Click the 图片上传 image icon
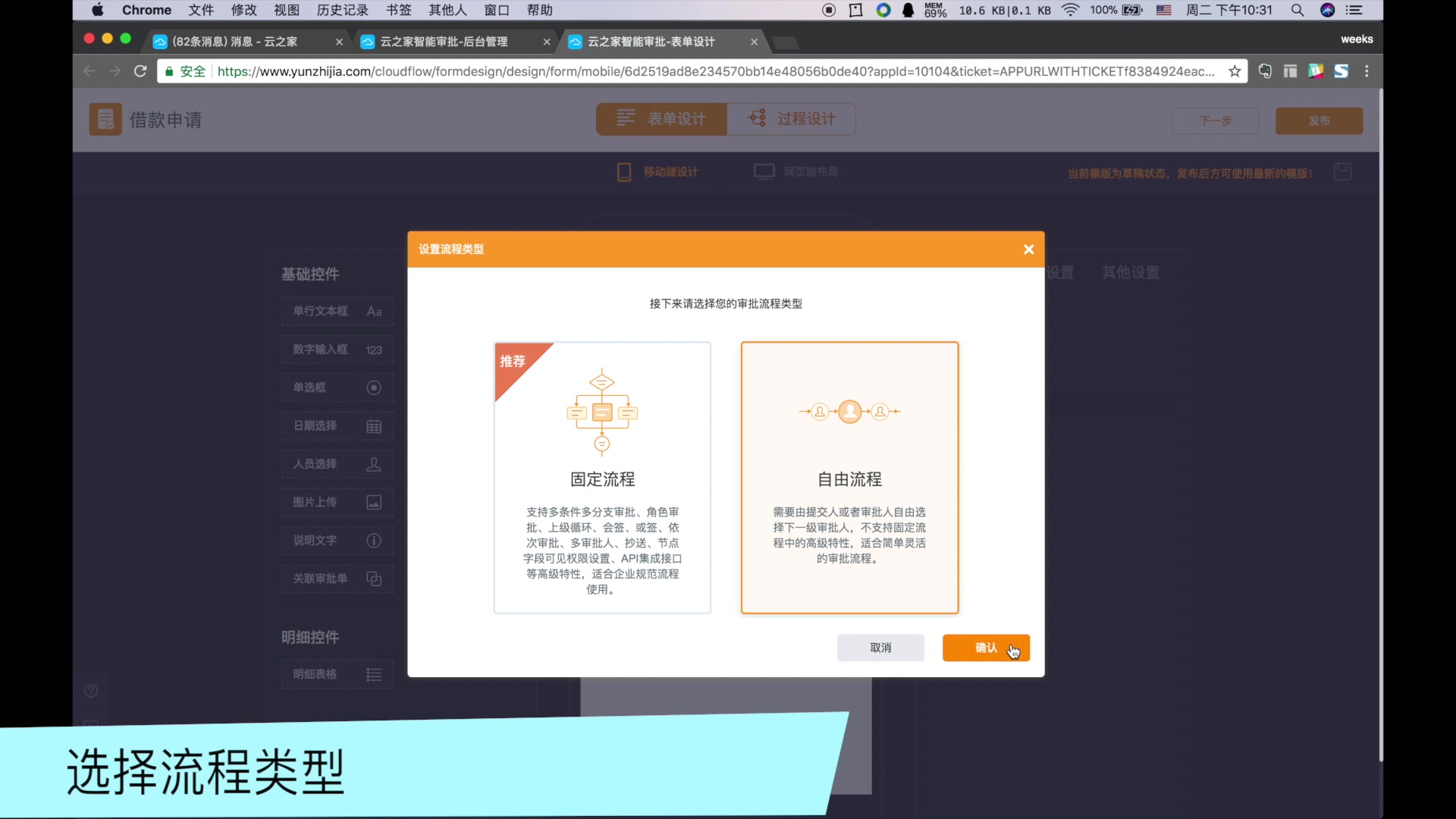Viewport: 1456px width, 819px height. 374,502
